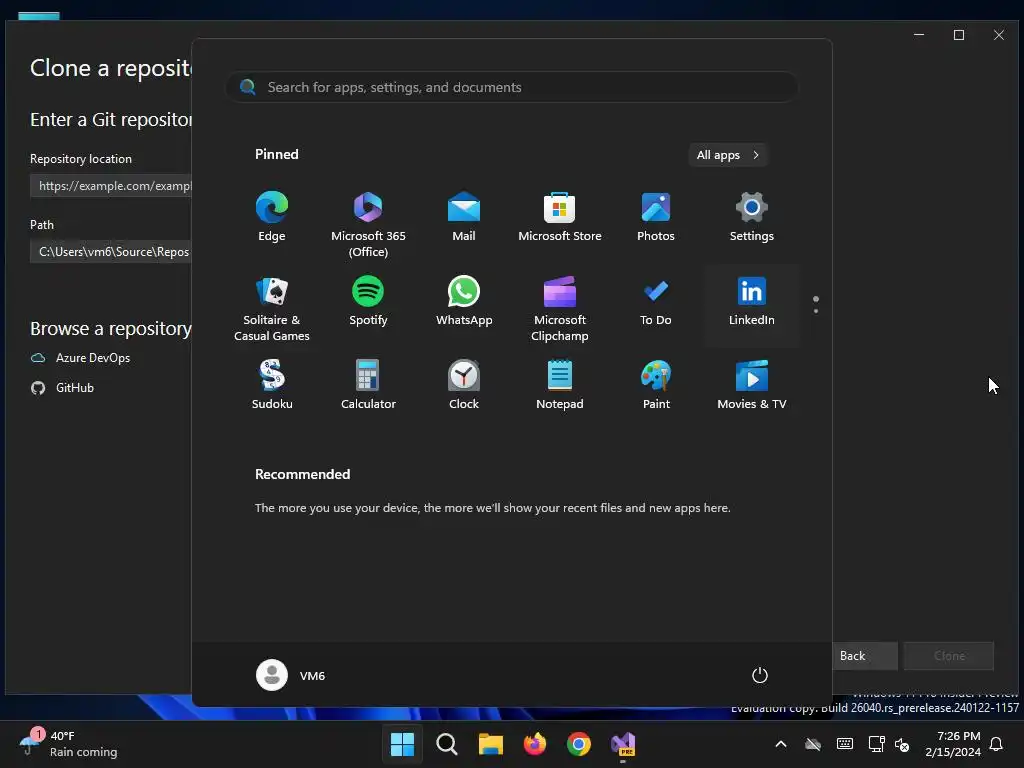Open touch keyboard tray icon
Viewport: 1024px width, 768px height.
pos(844,744)
